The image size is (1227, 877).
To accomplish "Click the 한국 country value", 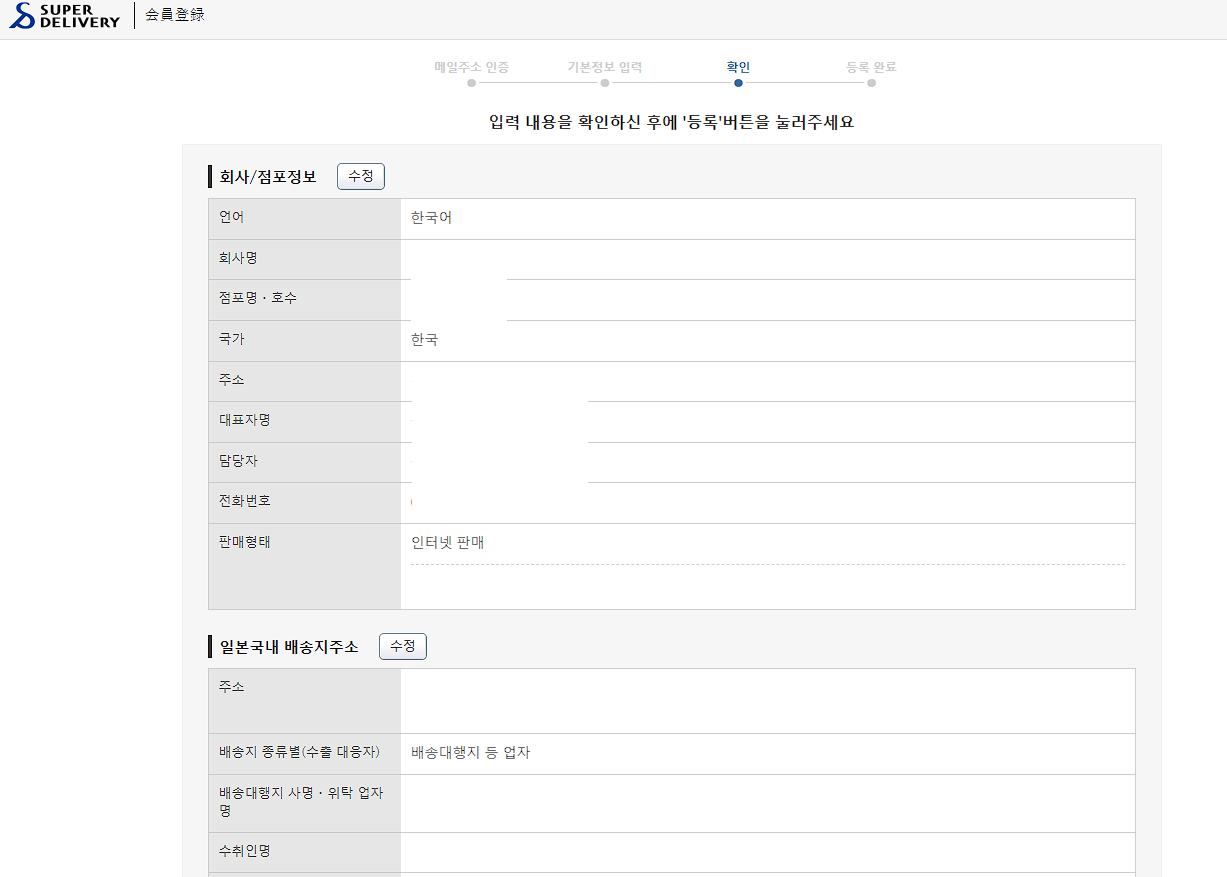I will click(x=424, y=340).
